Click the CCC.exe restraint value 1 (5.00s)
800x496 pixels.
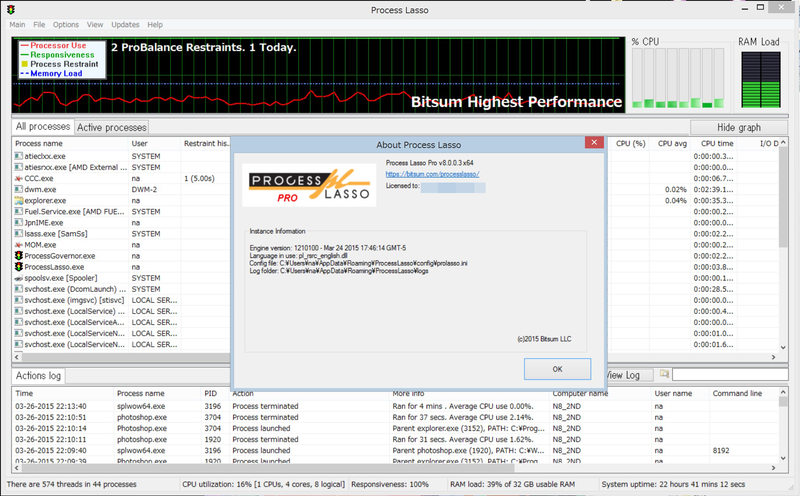tap(199, 179)
